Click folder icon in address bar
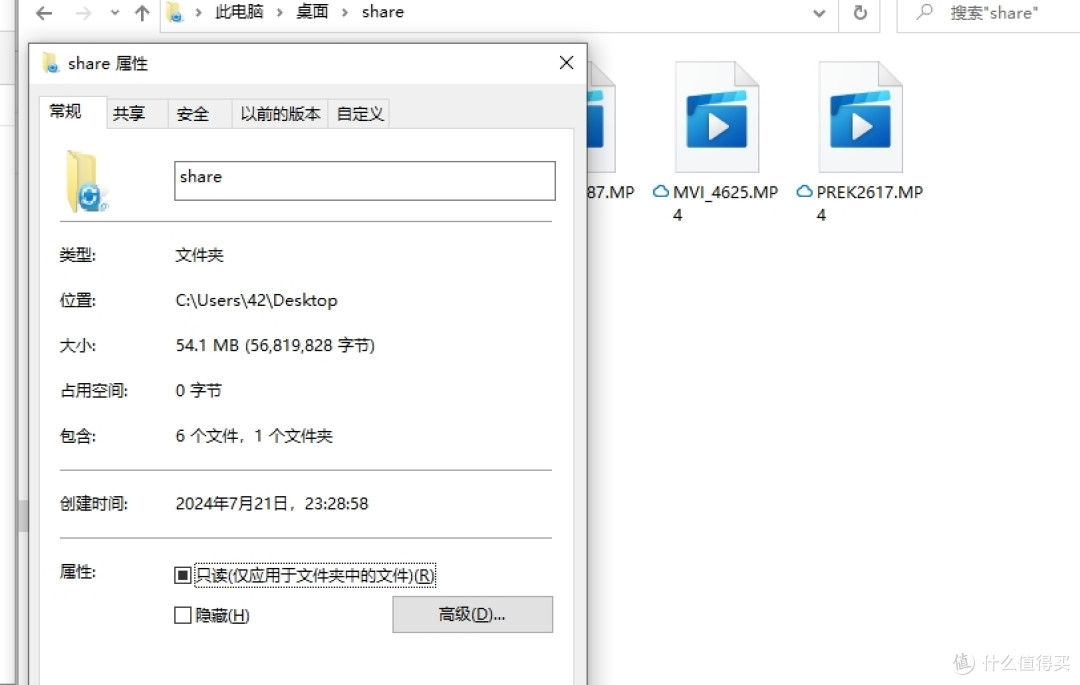Screen dimensions: 1080x685 tap(175, 12)
